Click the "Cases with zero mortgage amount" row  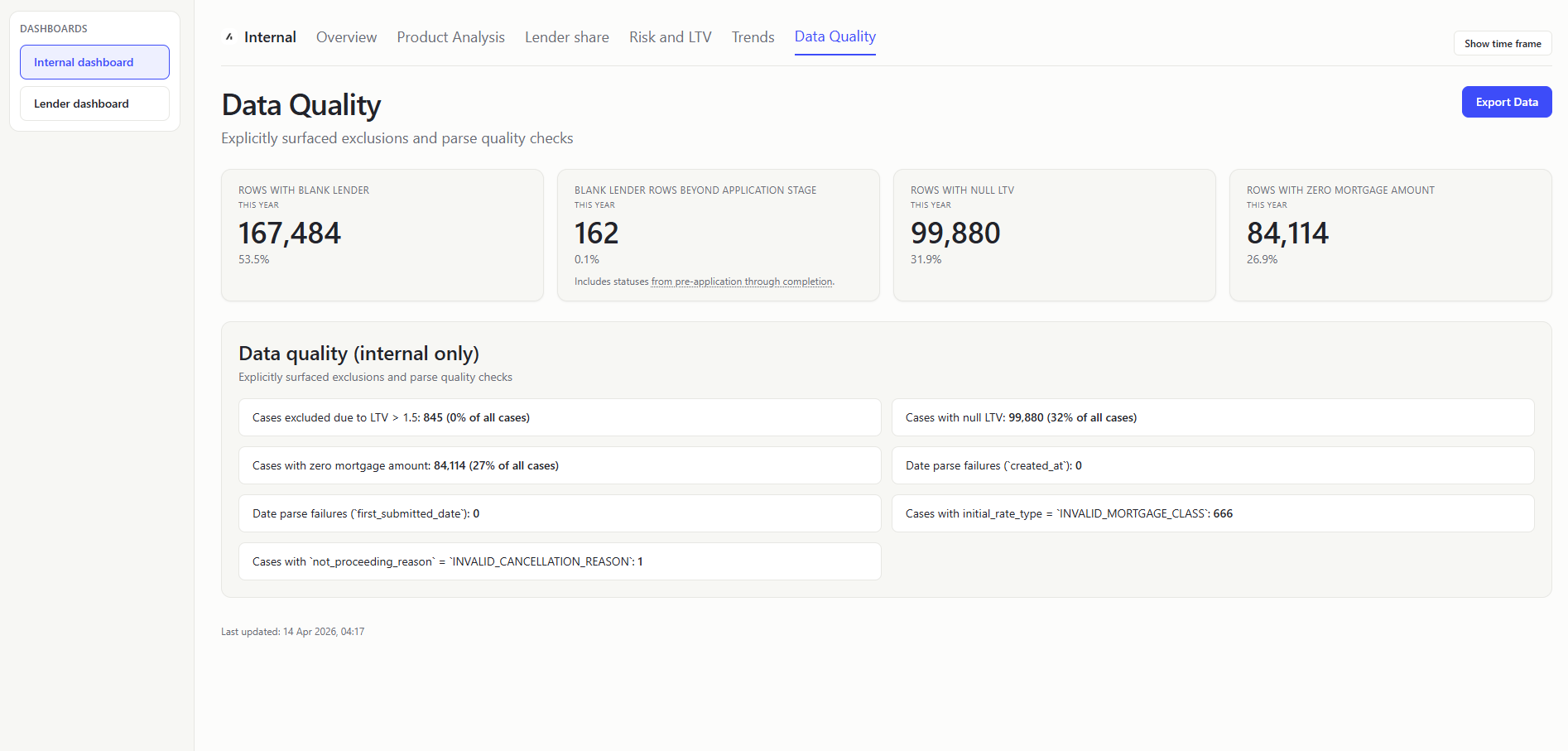[559, 465]
